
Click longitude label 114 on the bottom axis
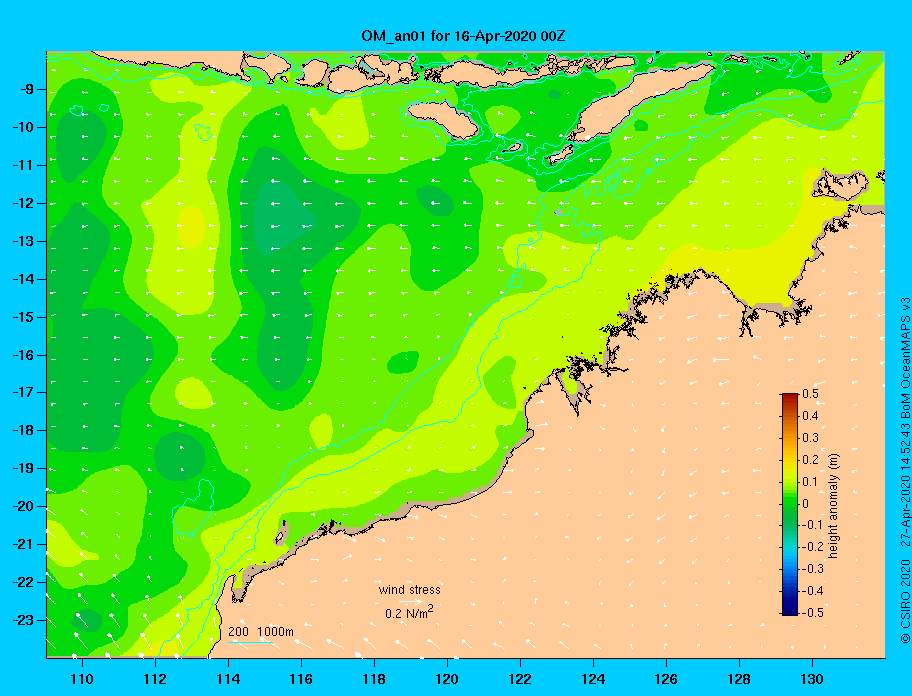coord(228,679)
